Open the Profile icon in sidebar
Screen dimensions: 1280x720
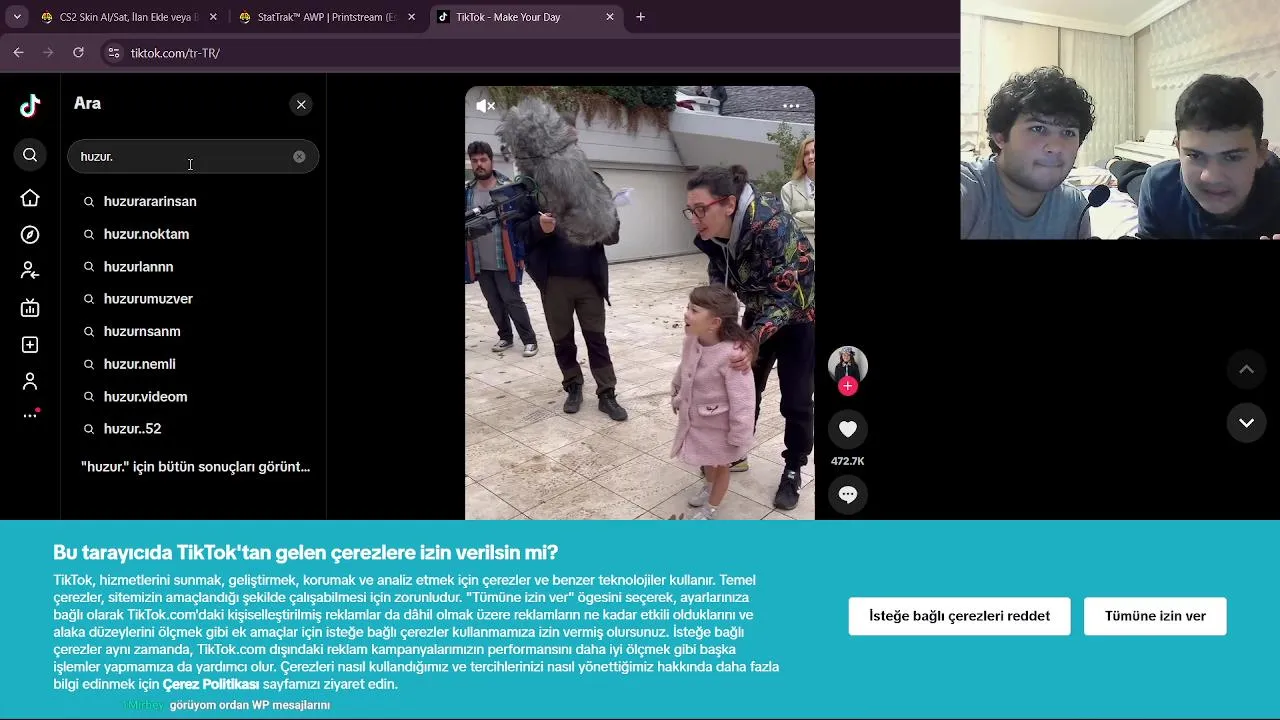pos(30,381)
